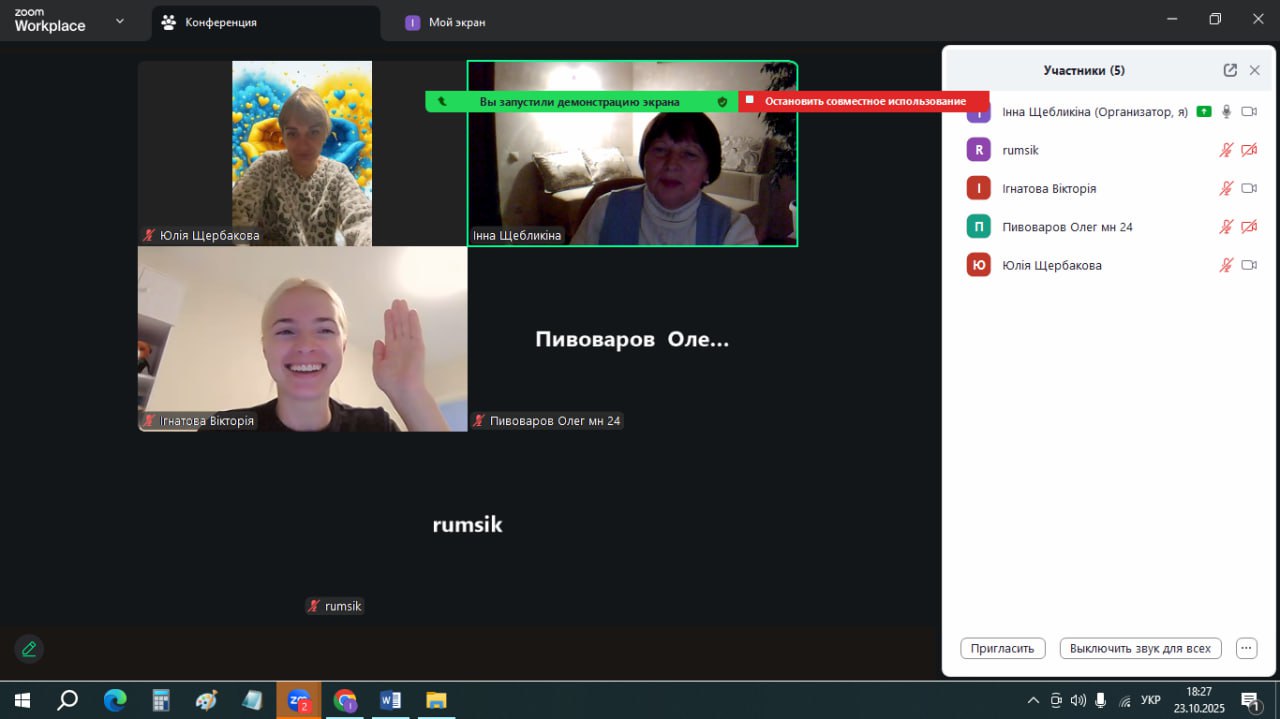Image resolution: width=1280 pixels, height=719 pixels.
Task: Toggle the organizer's microphone in the participants list
Action: pyautogui.click(x=1226, y=112)
